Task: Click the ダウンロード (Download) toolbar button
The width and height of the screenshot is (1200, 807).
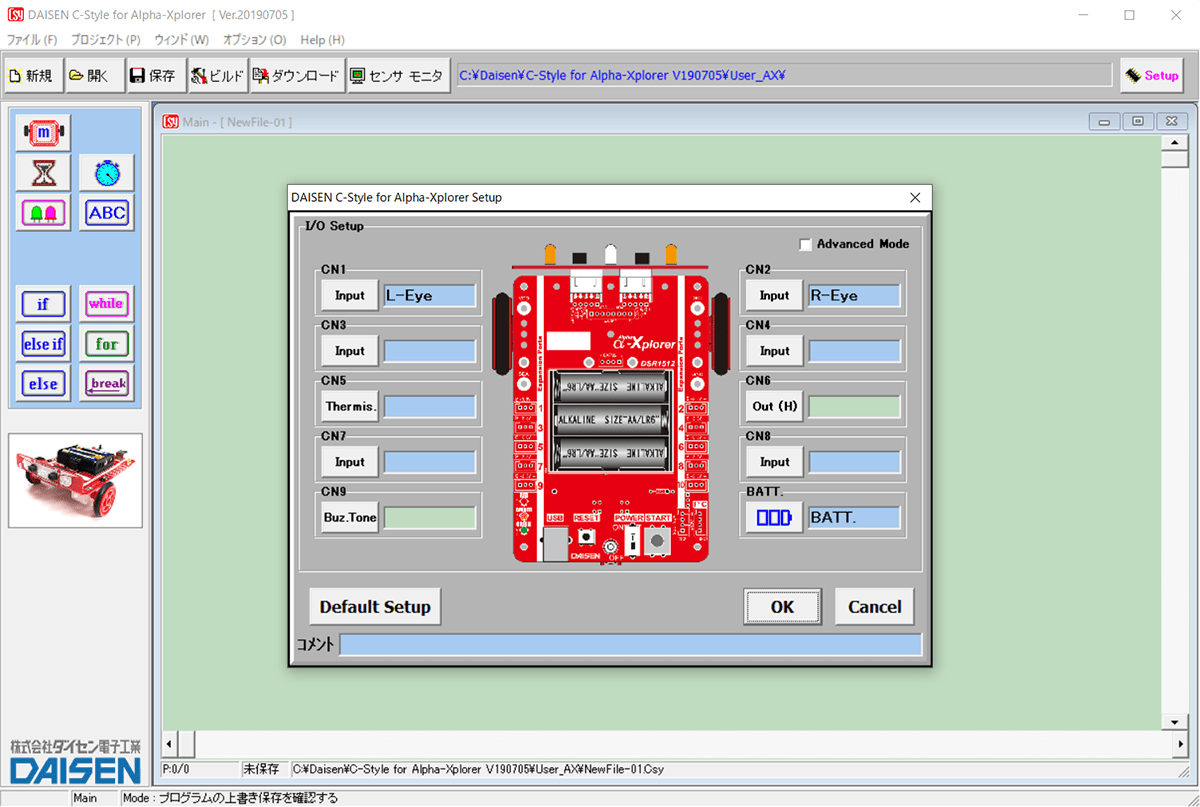Action: pyautogui.click(x=297, y=76)
